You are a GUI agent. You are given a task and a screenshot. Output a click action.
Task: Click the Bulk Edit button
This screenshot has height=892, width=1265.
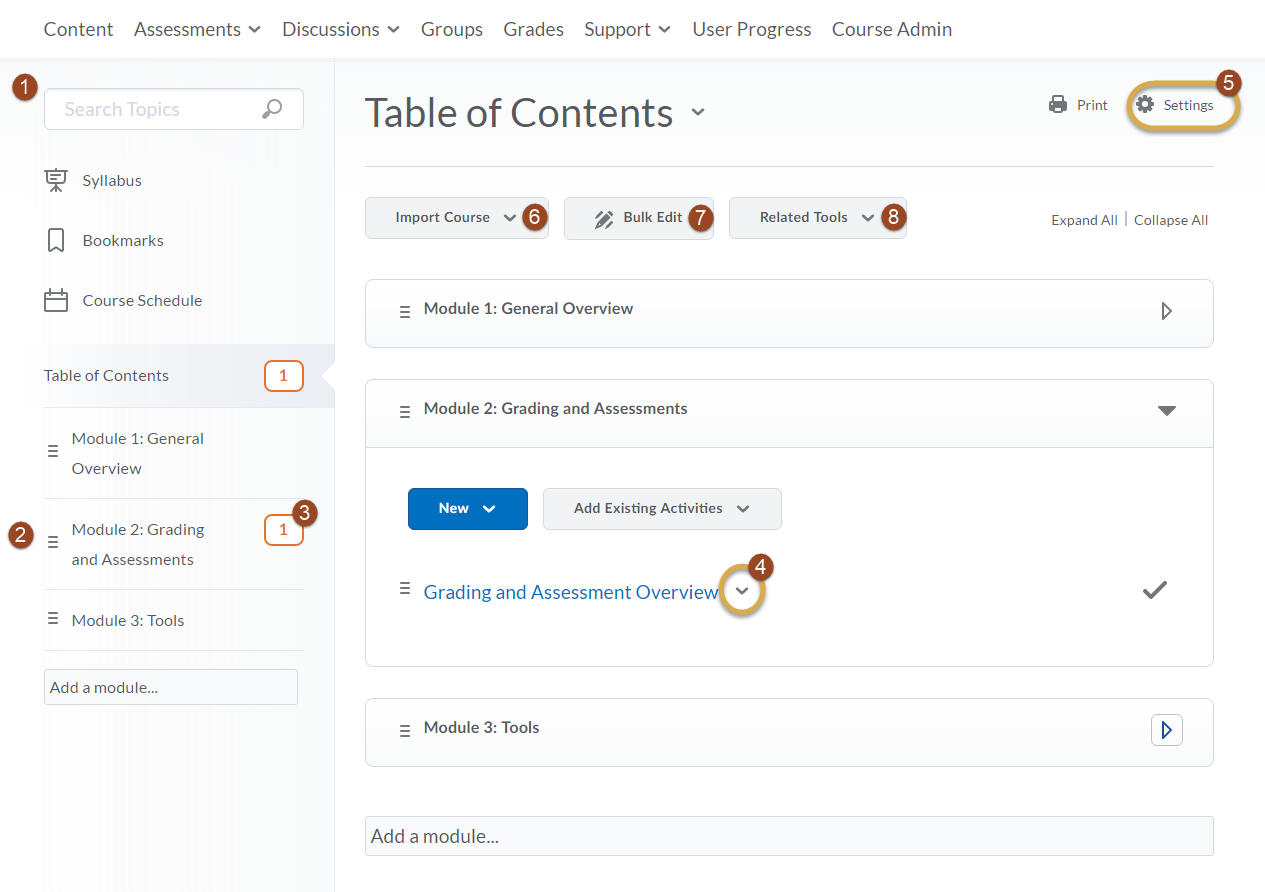[x=639, y=218]
